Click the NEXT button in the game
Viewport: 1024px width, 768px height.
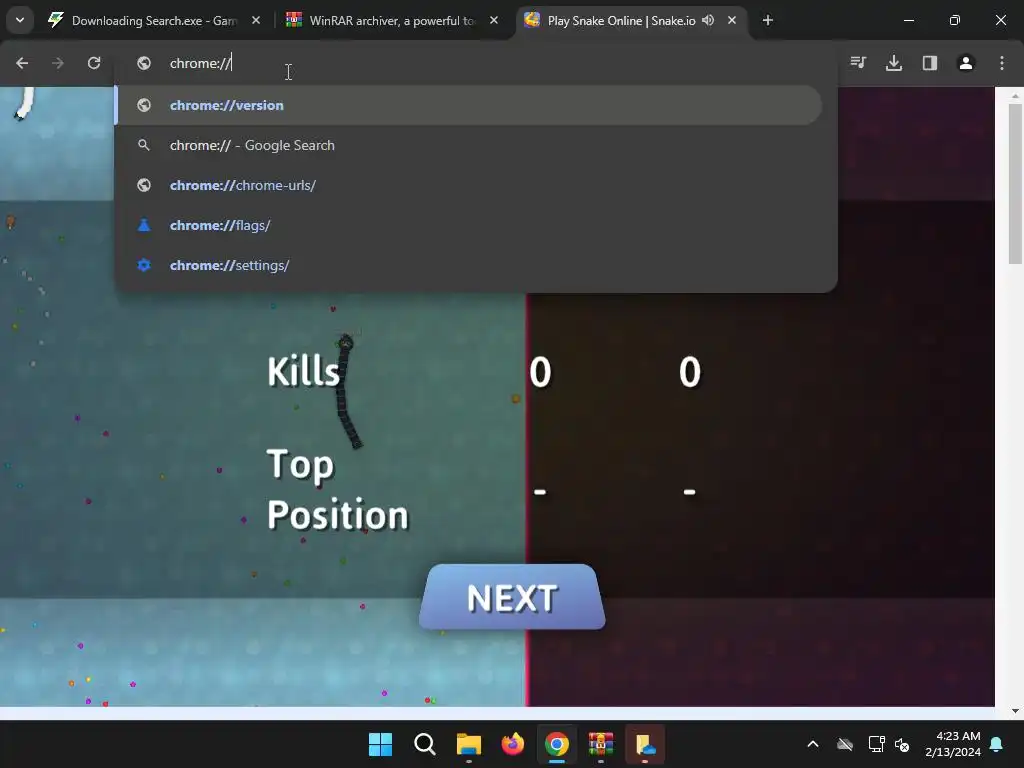(512, 597)
